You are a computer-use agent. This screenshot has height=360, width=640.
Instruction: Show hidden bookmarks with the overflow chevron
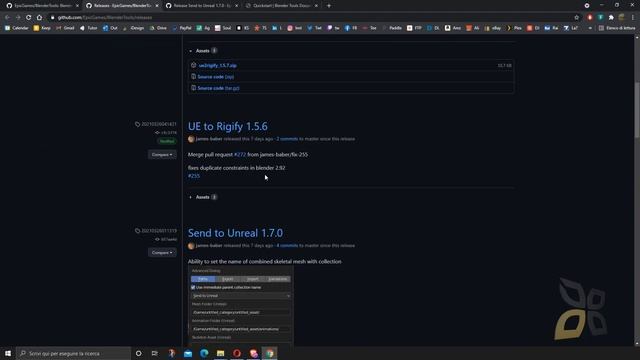coord(590,28)
